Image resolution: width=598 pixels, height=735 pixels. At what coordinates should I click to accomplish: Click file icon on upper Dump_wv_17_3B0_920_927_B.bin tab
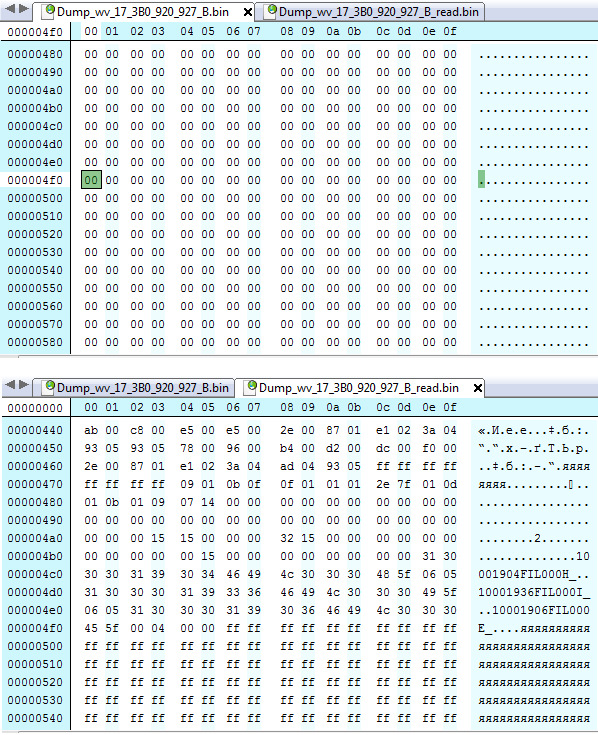pos(49,11)
